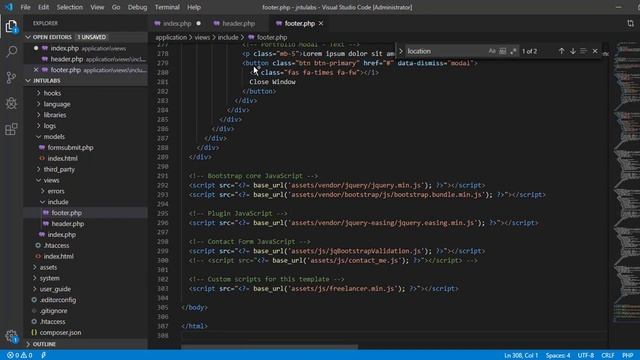Open formsubmit.php in the file tree
Image resolution: width=640 pixels, height=360 pixels.
(x=70, y=147)
